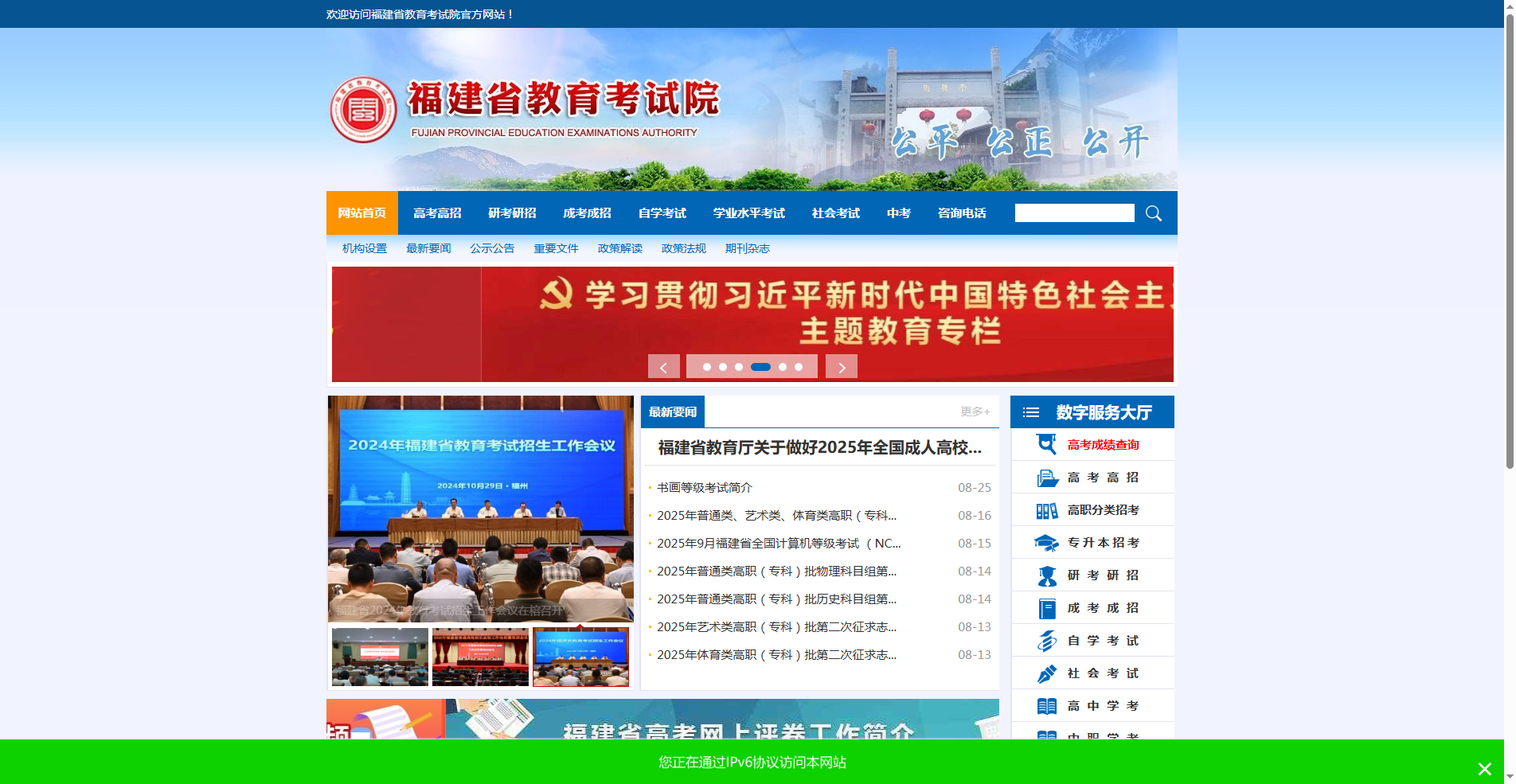The image size is (1516, 784).
Task: Open the 高考高招 menu item
Action: pos(436,213)
